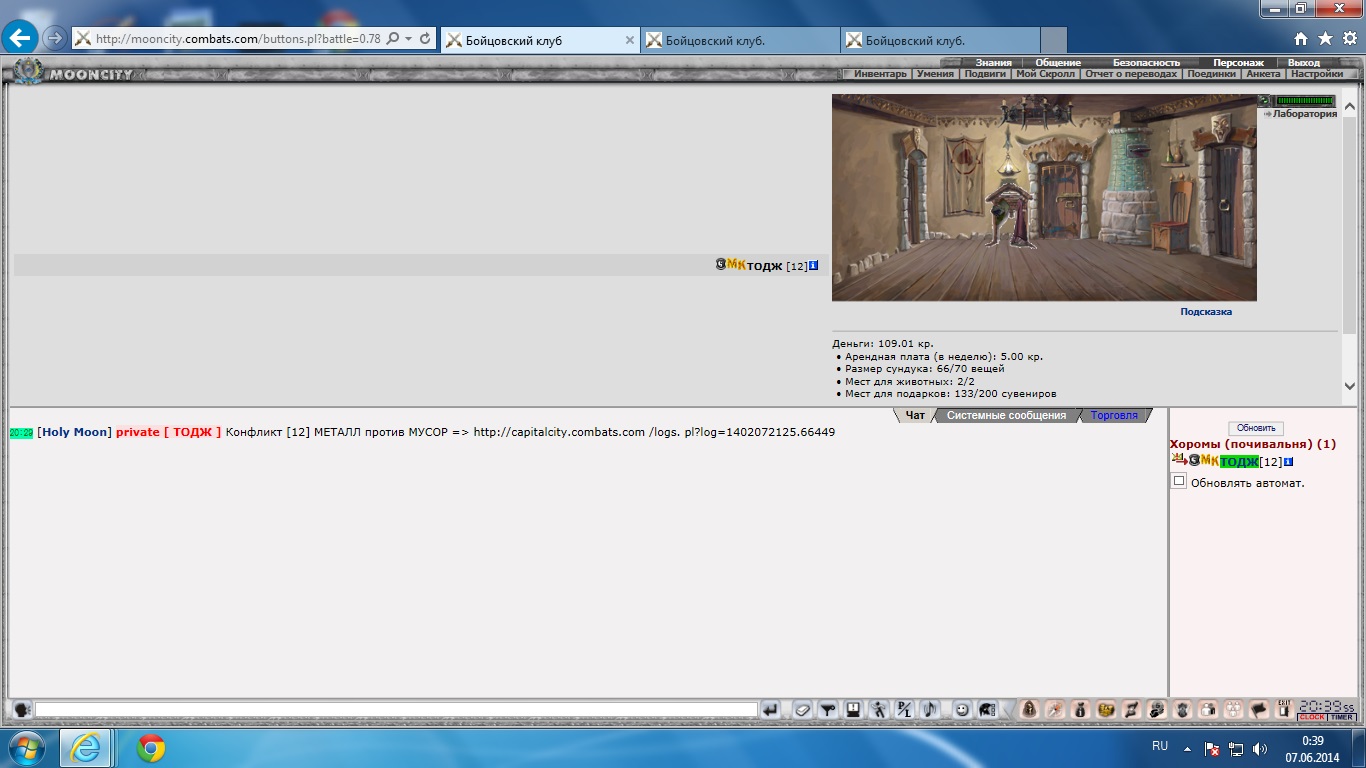Viewport: 1366px width, 768px height.
Task: Switch the CLOCK mode under the timer
Action: (1312, 717)
